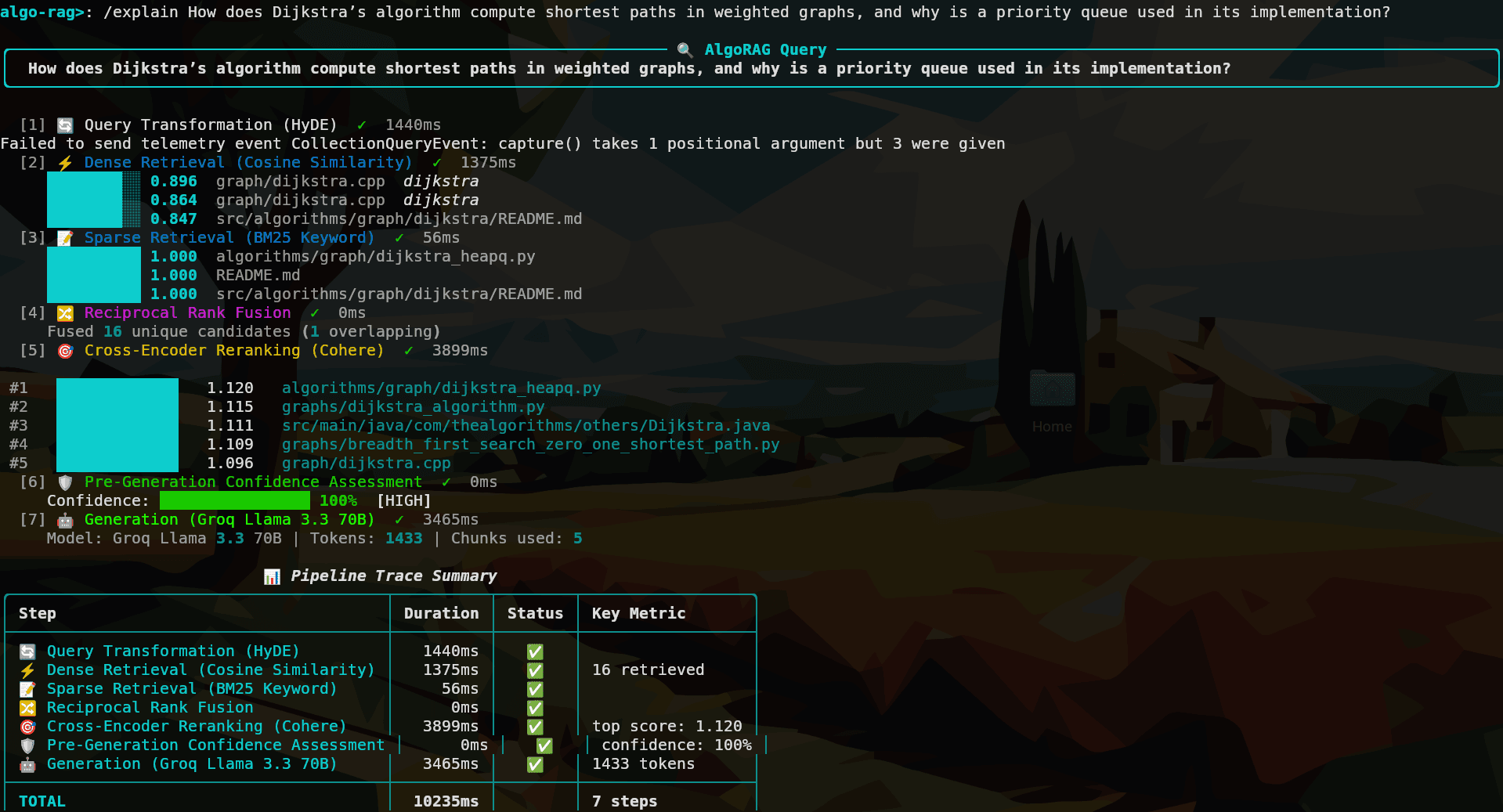Click the "16 retrieved" key metric cell
The width and height of the screenshot is (1503, 812).
[x=648, y=670]
